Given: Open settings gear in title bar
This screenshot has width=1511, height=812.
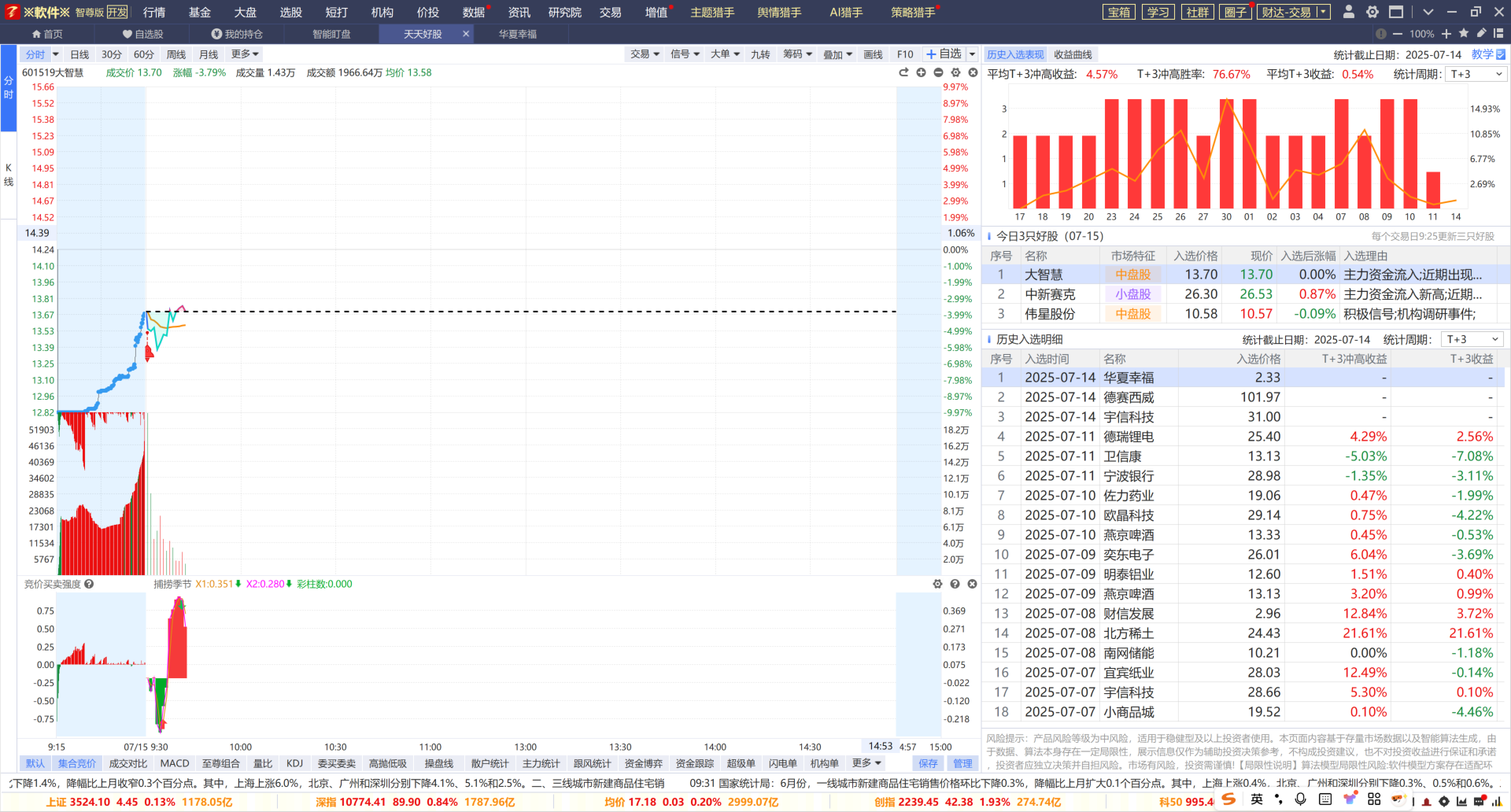Looking at the screenshot, I should click(1372, 12).
